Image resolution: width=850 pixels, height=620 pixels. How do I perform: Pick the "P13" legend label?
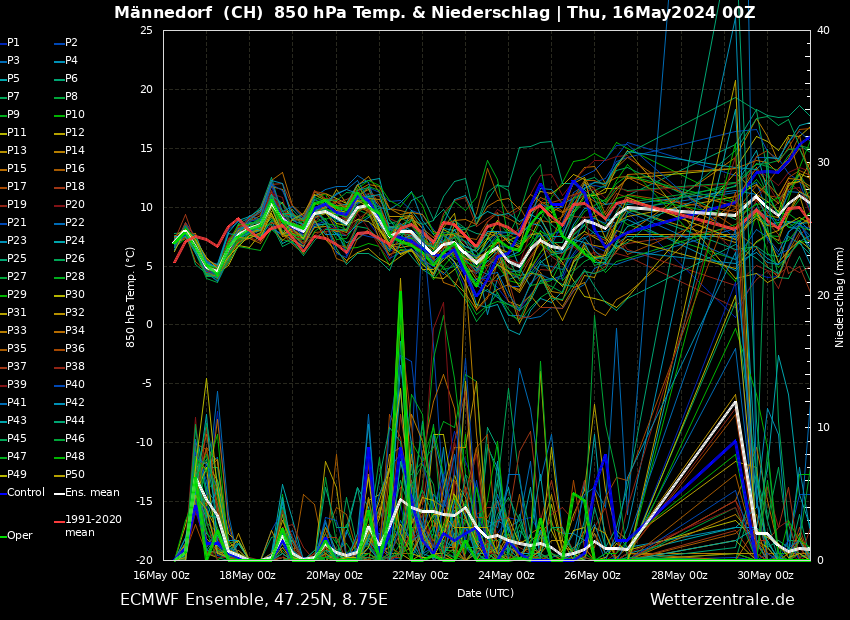pos(17,150)
